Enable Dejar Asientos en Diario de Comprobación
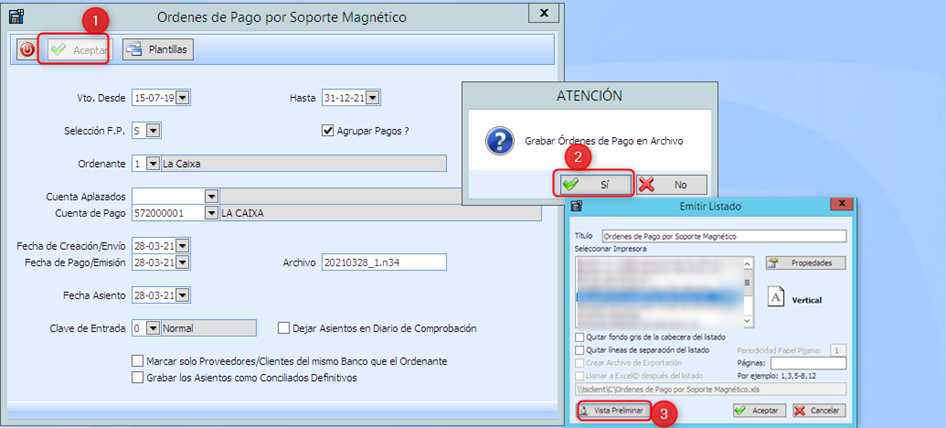Screen dimensions: 946x428 point(284,327)
